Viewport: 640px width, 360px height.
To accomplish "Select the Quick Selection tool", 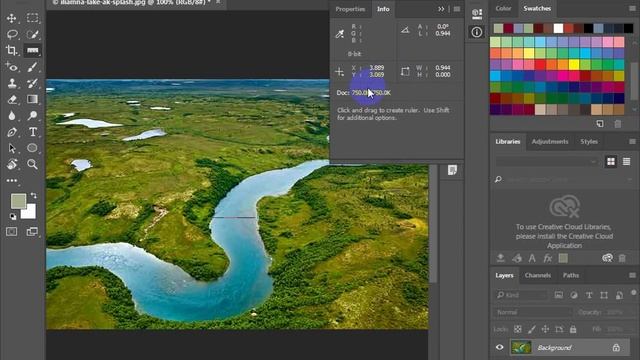I will (x=32, y=34).
